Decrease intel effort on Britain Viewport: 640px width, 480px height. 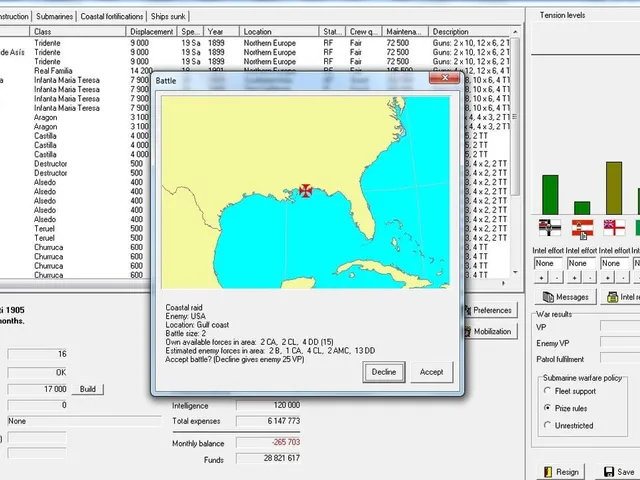point(623,278)
